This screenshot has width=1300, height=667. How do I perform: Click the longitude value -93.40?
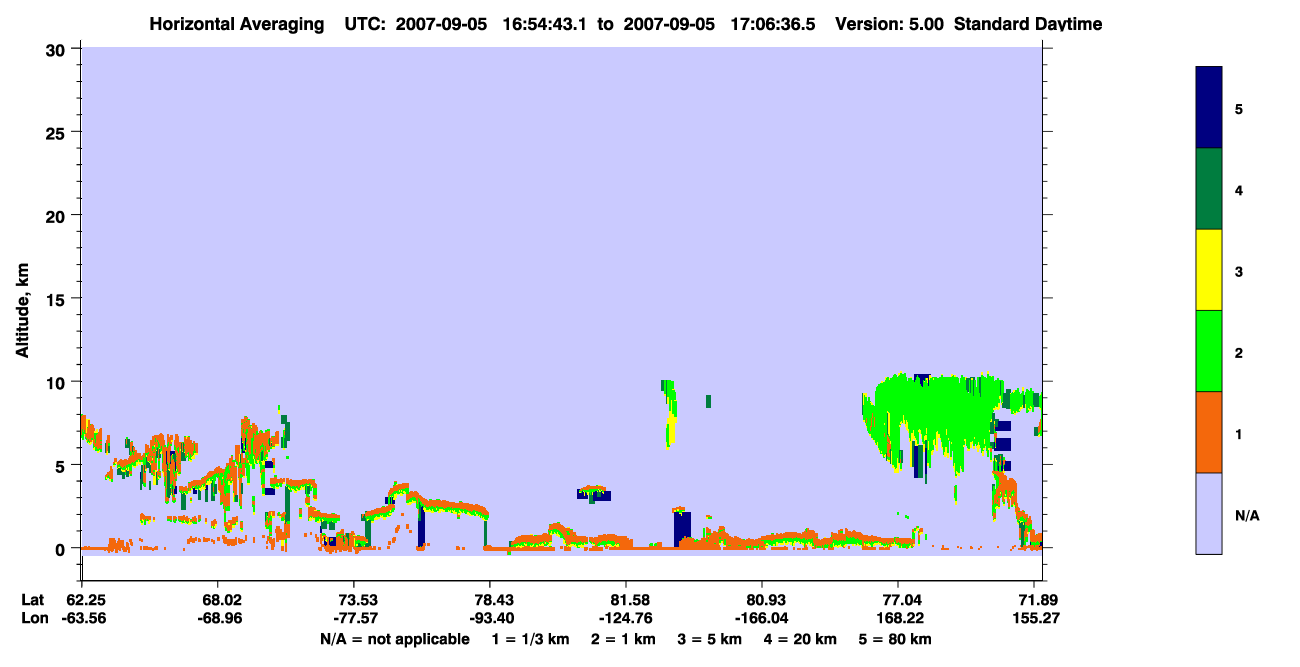490,618
